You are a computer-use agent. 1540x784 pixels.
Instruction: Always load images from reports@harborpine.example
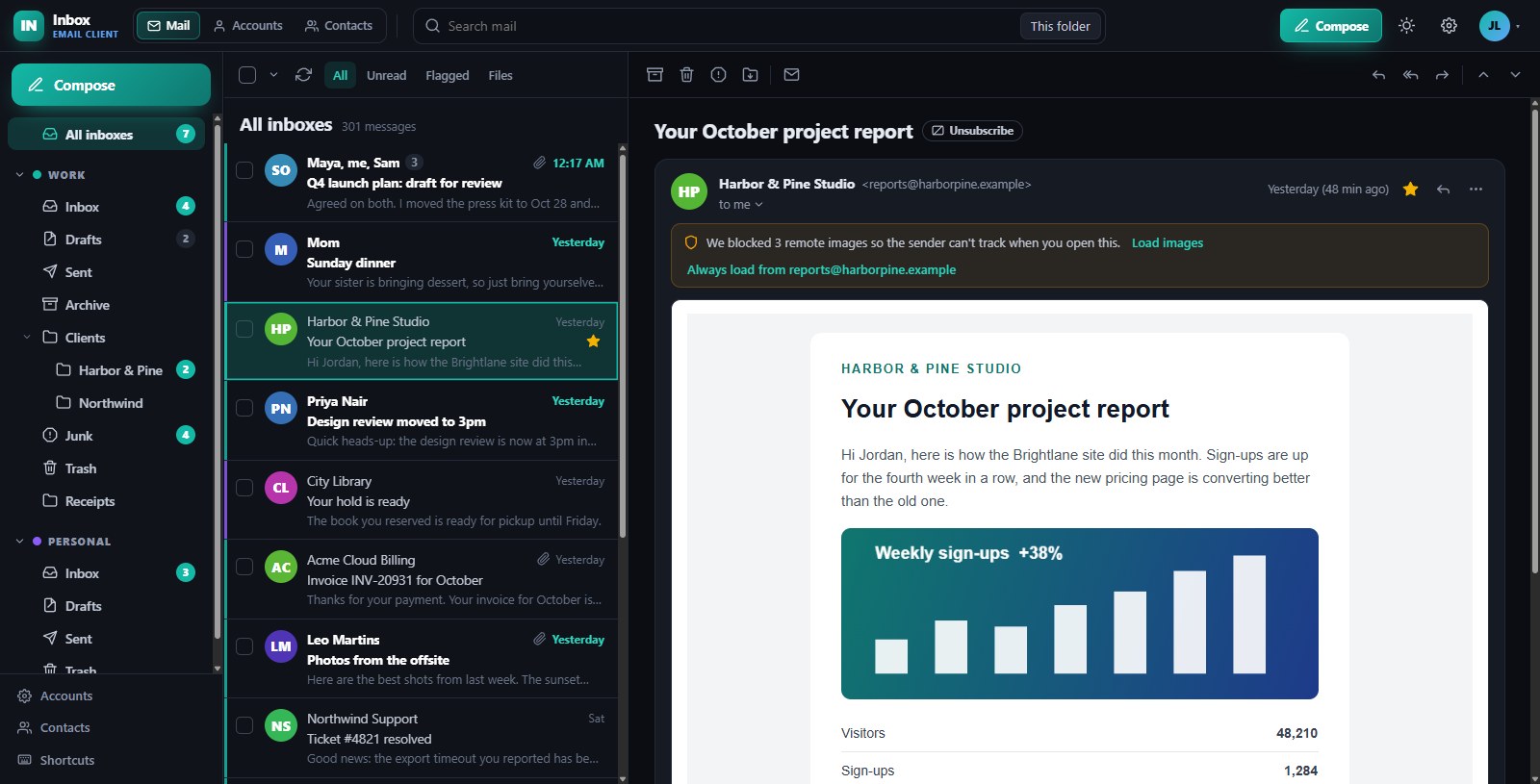click(x=821, y=270)
